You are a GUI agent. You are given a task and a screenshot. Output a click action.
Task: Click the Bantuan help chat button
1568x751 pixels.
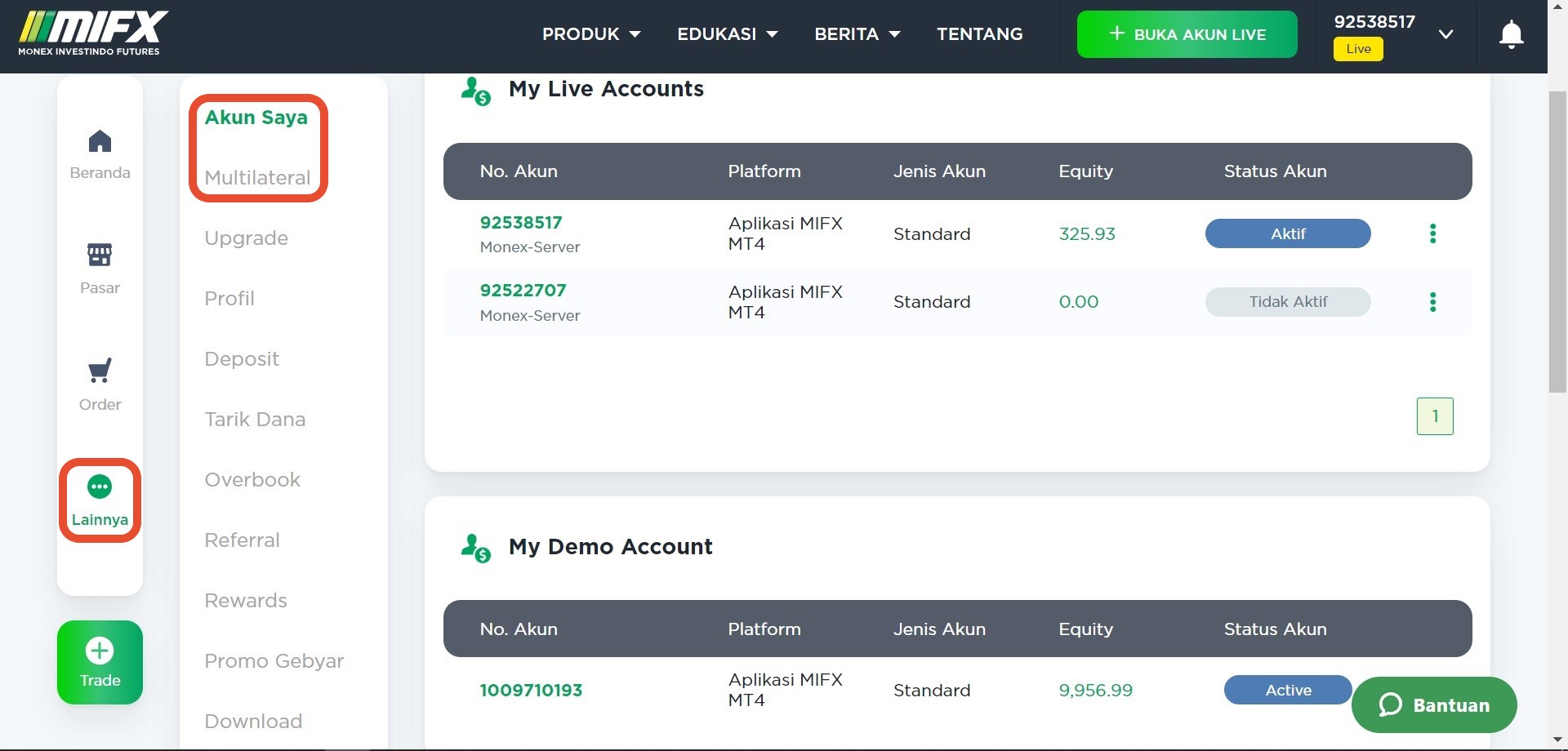[x=1434, y=704]
